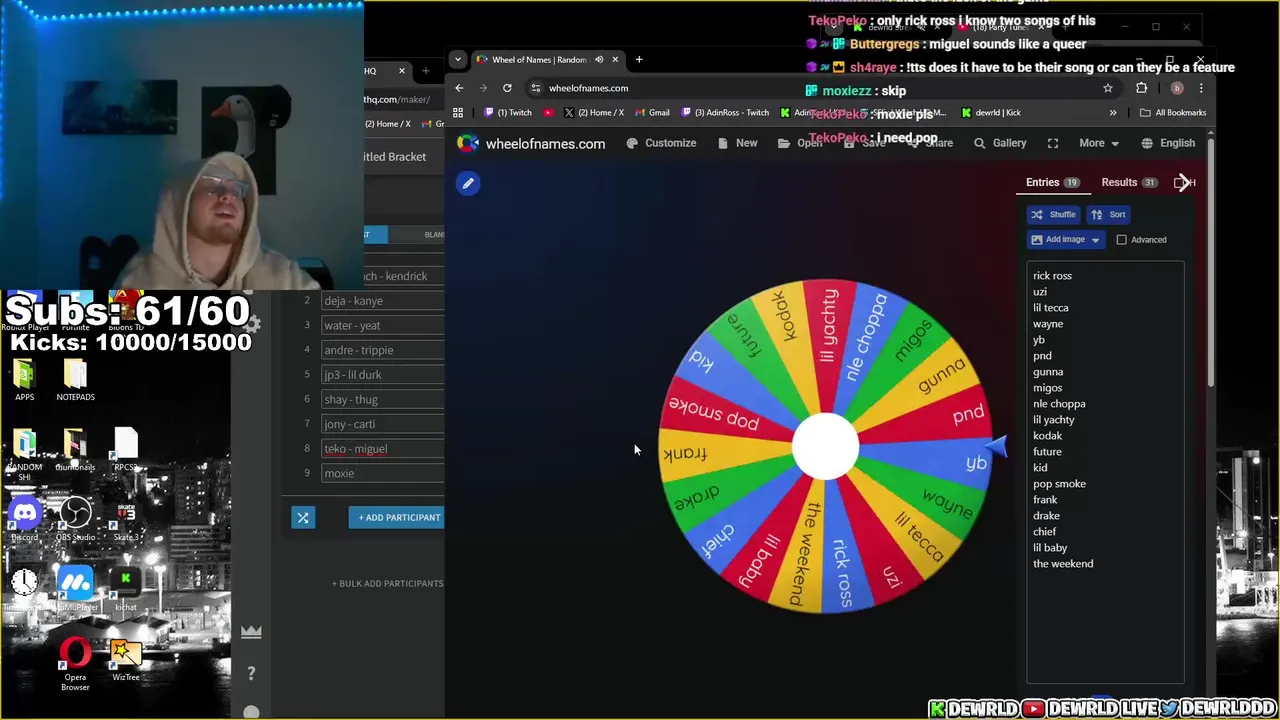
Task: Open the (1) Twitch bookmark
Action: pyautogui.click(x=508, y=113)
